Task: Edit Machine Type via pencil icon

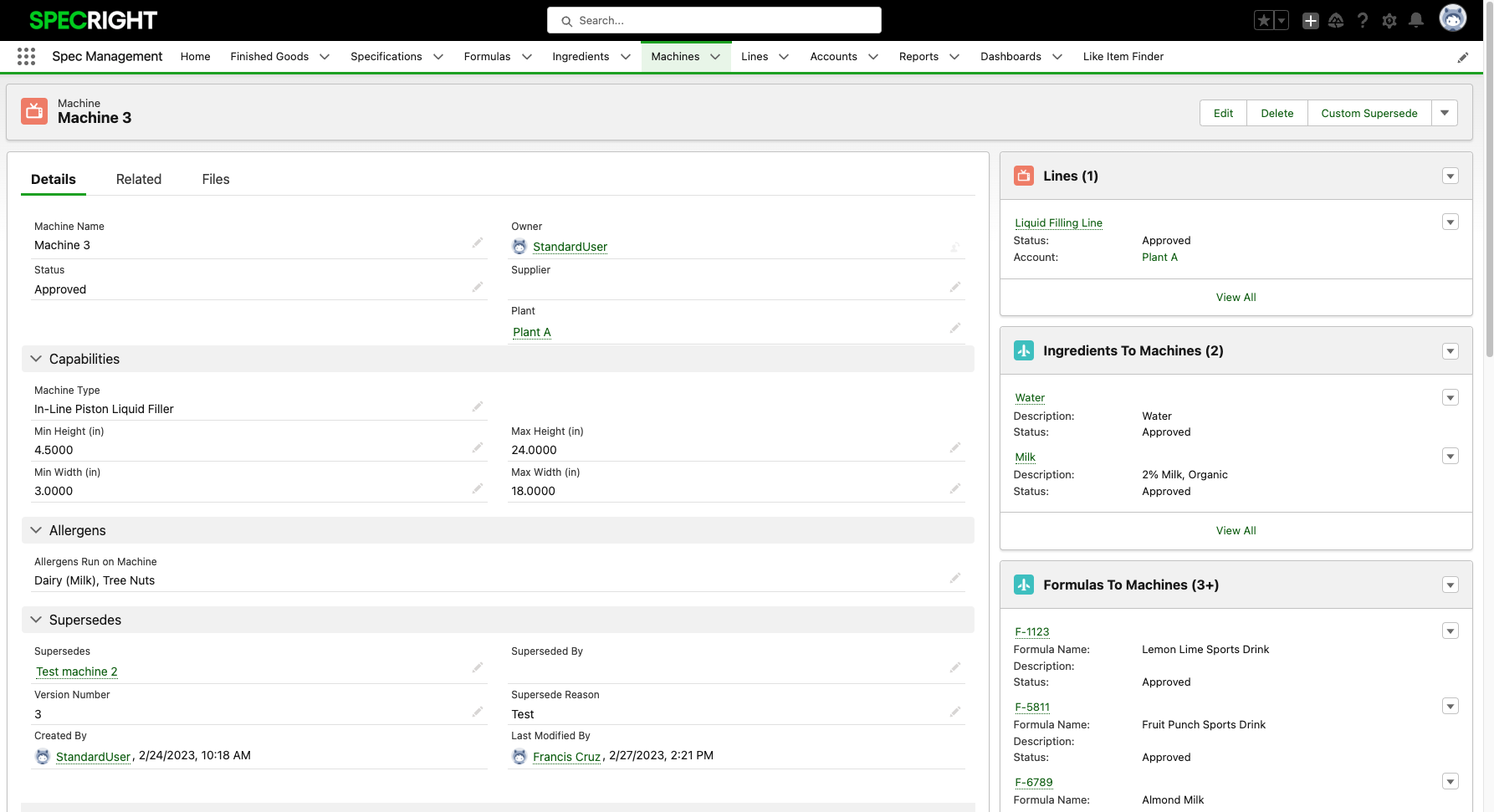Action: tap(478, 406)
